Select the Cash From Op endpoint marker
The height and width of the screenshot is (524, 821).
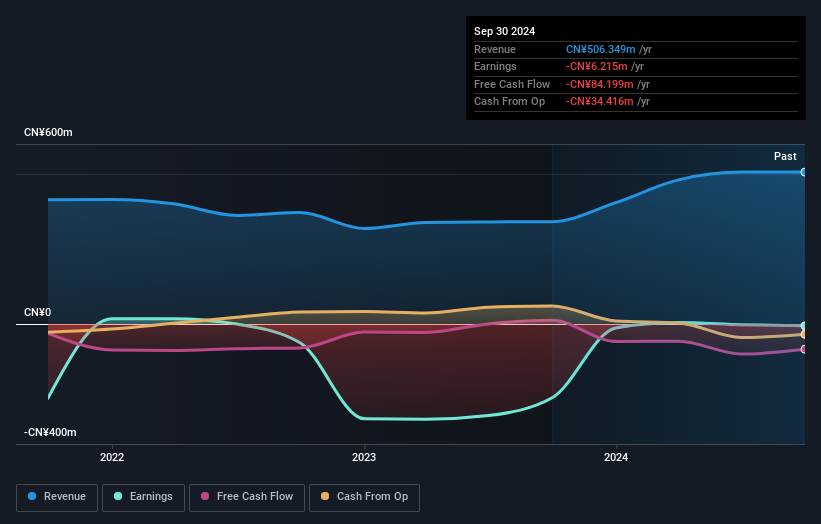(804, 335)
